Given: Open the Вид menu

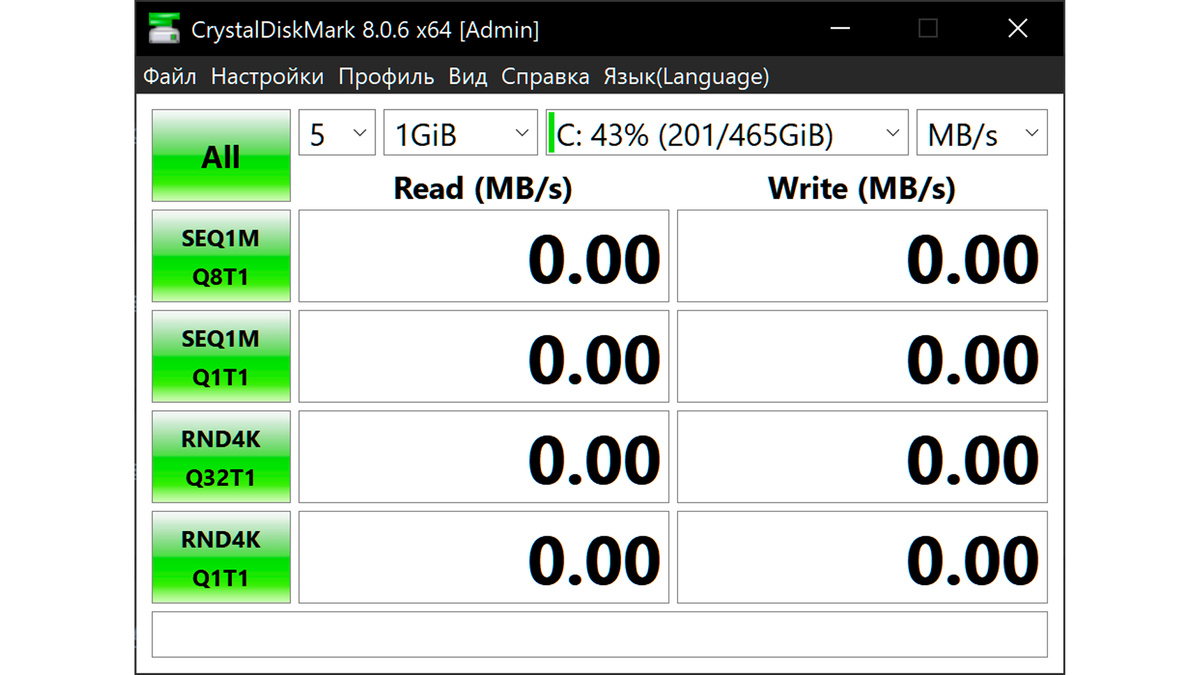Looking at the screenshot, I should 468,77.
